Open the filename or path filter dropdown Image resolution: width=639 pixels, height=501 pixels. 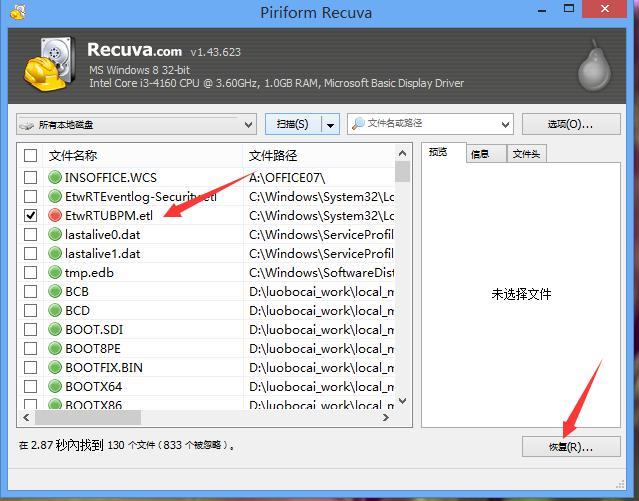click(x=505, y=124)
